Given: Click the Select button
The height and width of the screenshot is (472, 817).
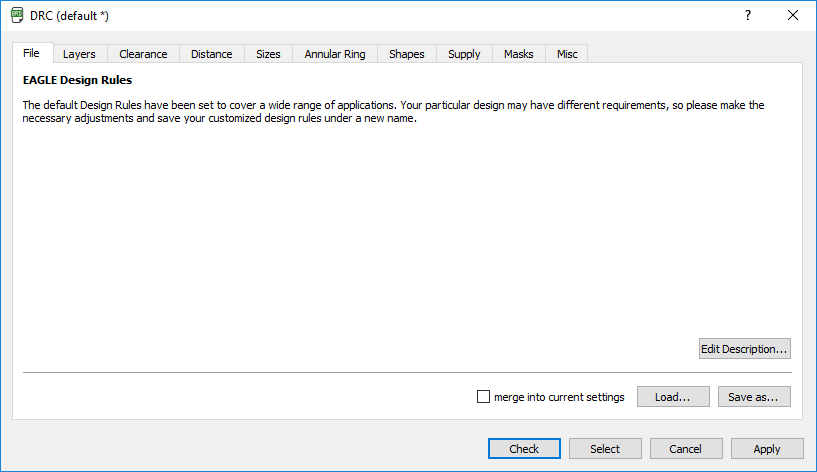Looking at the screenshot, I should click(605, 449).
